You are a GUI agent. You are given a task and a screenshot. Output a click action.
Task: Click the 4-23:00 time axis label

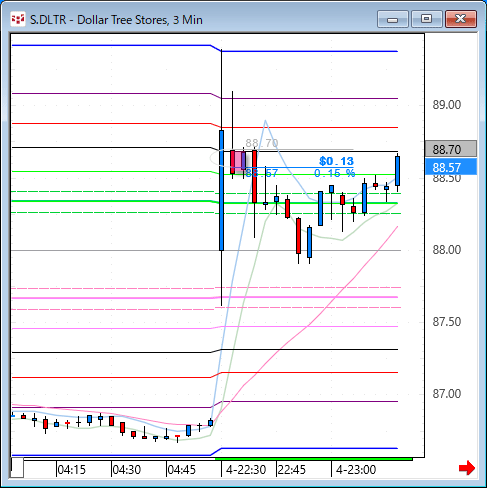356,470
